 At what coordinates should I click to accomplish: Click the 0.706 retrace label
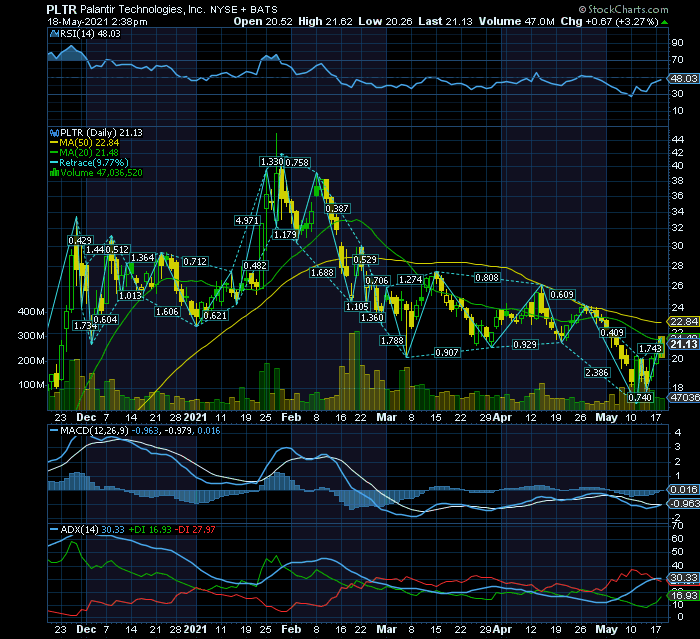pyautogui.click(x=377, y=280)
